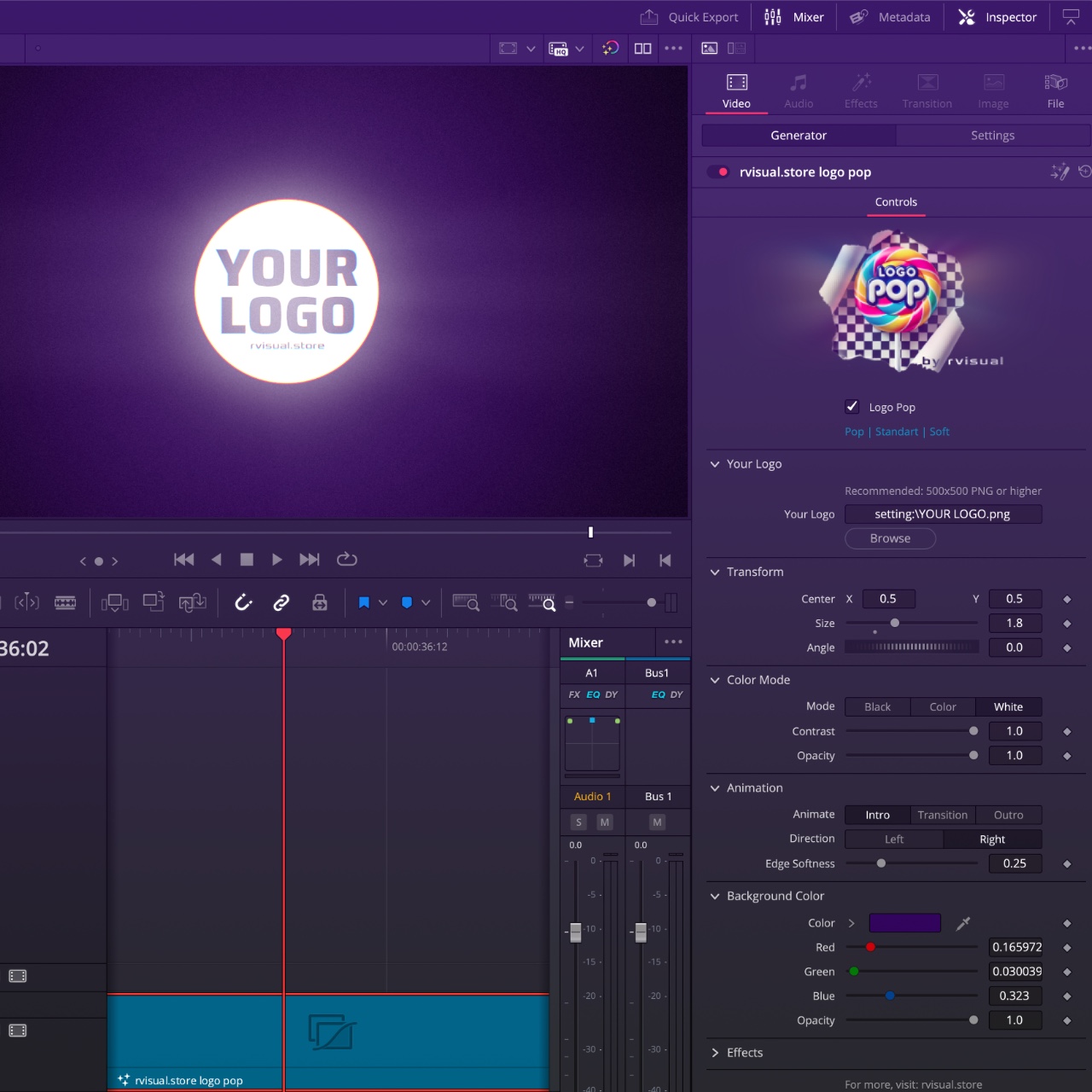Mute the Audio 1 channel
Viewport: 1092px width, 1092px height.
pos(605,822)
